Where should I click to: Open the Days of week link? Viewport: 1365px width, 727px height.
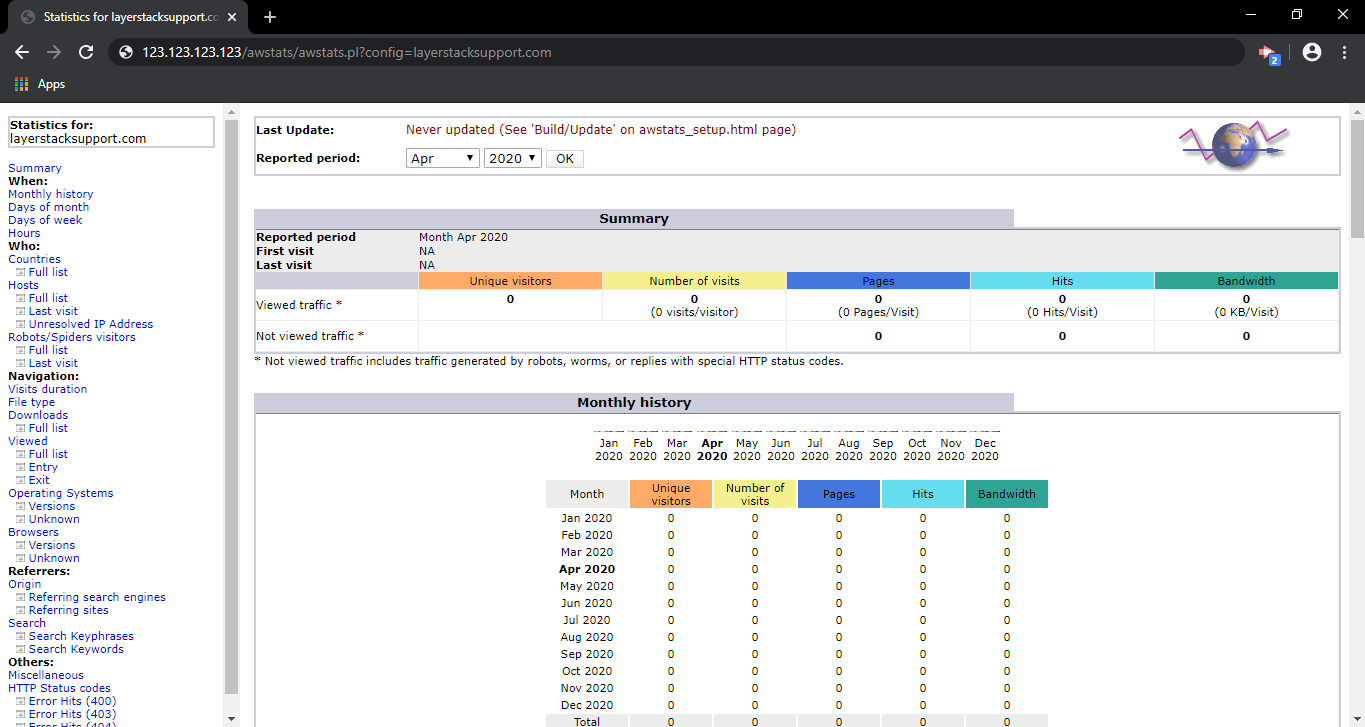(45, 220)
